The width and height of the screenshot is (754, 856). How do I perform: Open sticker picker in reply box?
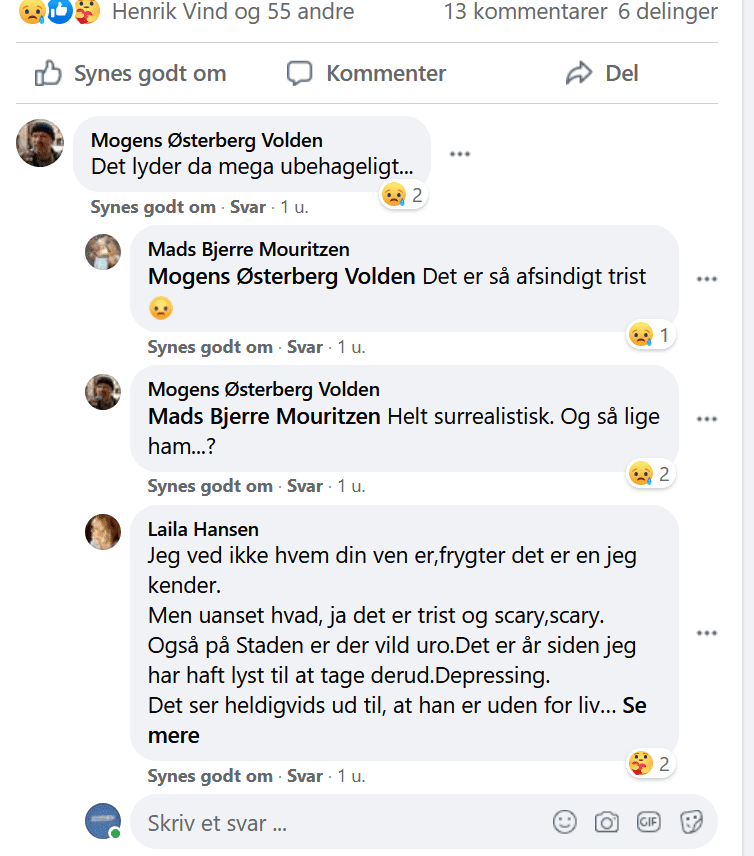point(691,822)
